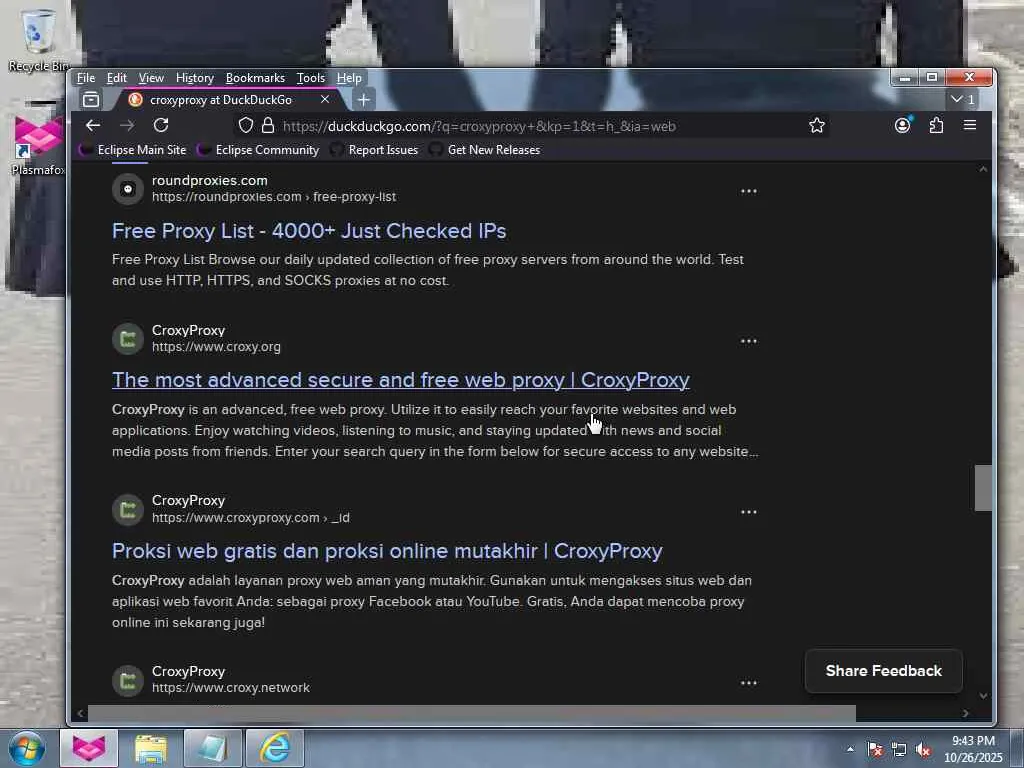
Task: Open the hamburger application menu
Action: 970,125
